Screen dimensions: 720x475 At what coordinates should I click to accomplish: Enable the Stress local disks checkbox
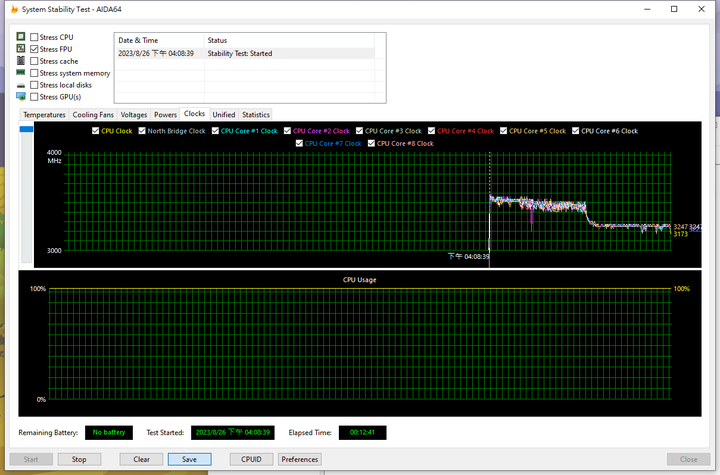34,85
